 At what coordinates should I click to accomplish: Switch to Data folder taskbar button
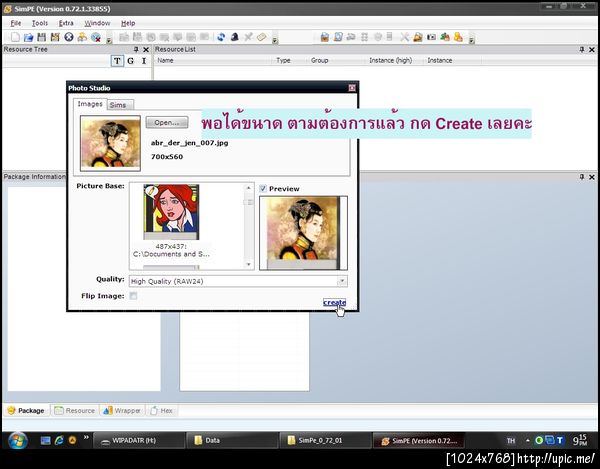[x=232, y=440]
